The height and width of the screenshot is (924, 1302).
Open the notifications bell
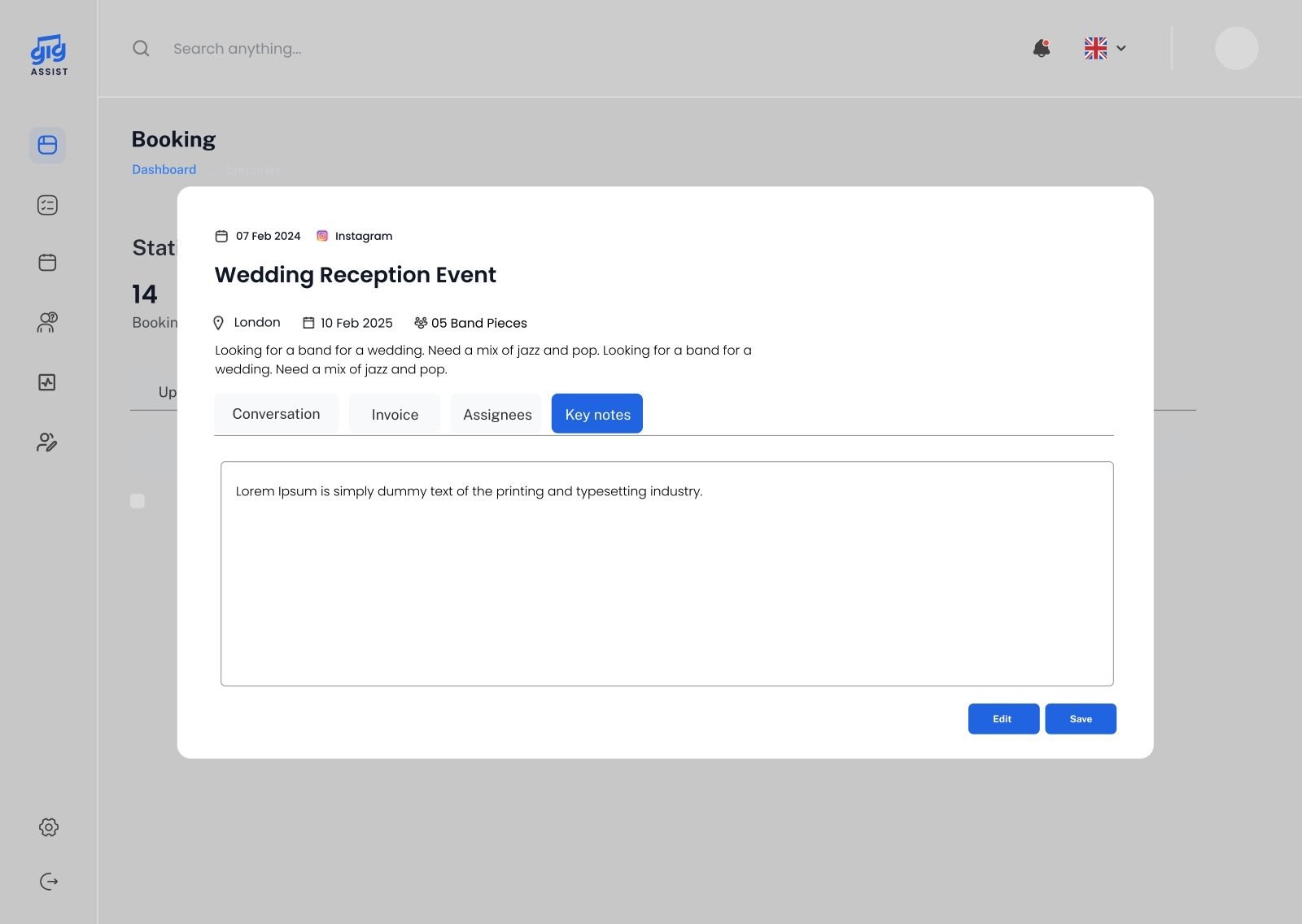[x=1041, y=48]
